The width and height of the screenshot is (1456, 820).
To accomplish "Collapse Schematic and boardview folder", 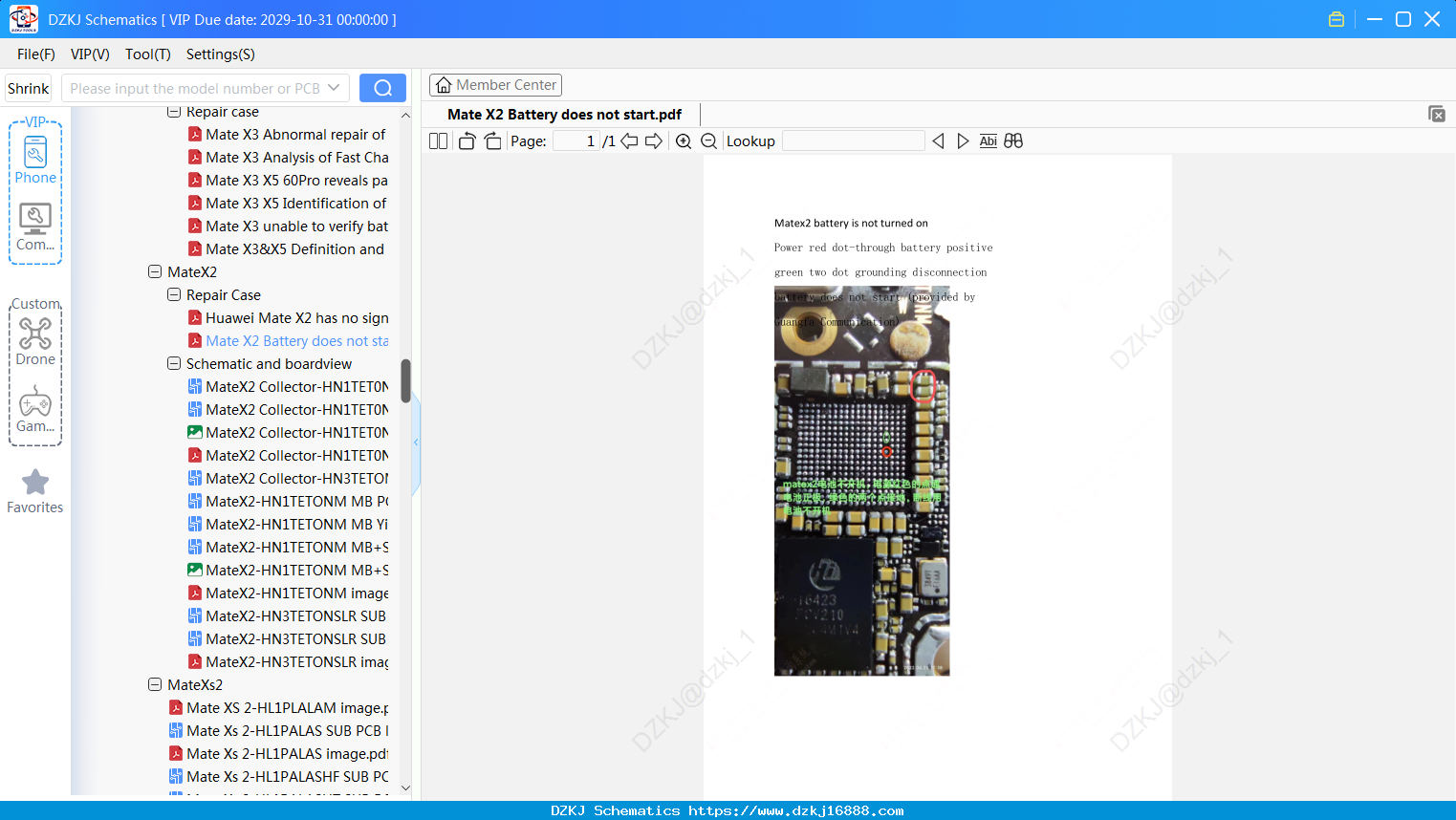I will click(174, 364).
